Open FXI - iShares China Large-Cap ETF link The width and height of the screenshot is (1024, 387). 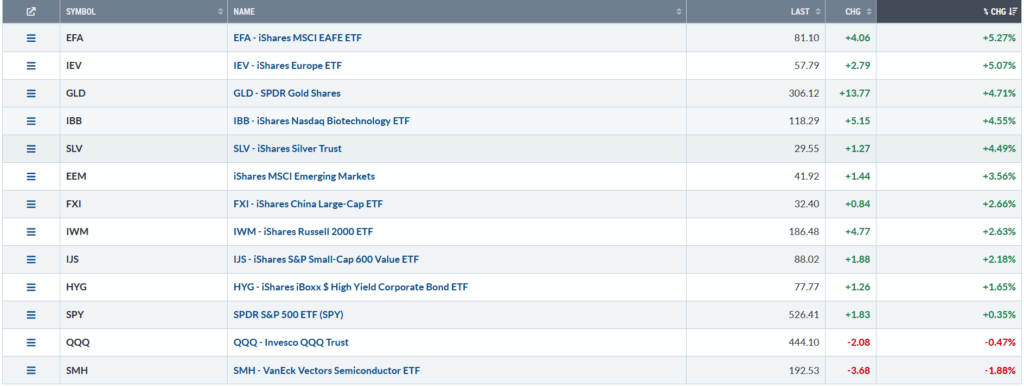click(x=308, y=204)
